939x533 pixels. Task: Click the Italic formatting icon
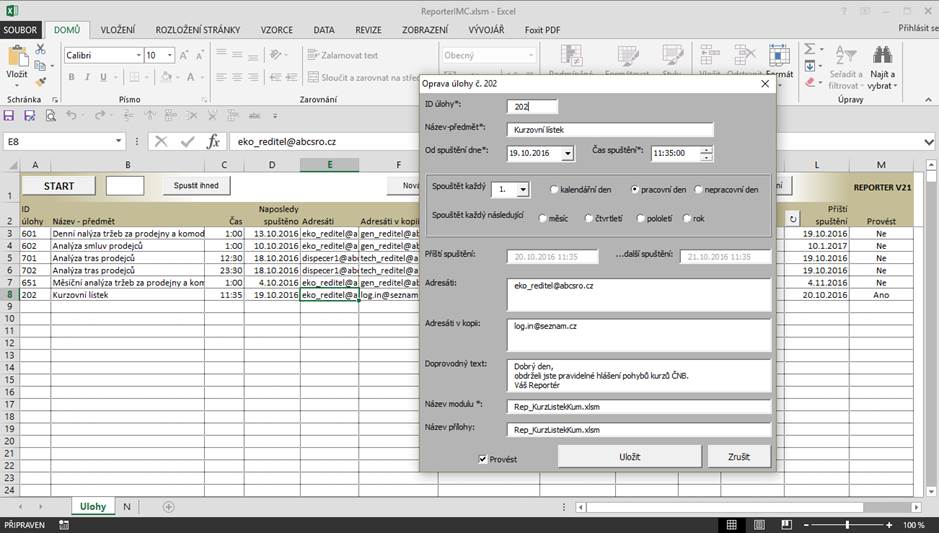pyautogui.click(x=87, y=77)
